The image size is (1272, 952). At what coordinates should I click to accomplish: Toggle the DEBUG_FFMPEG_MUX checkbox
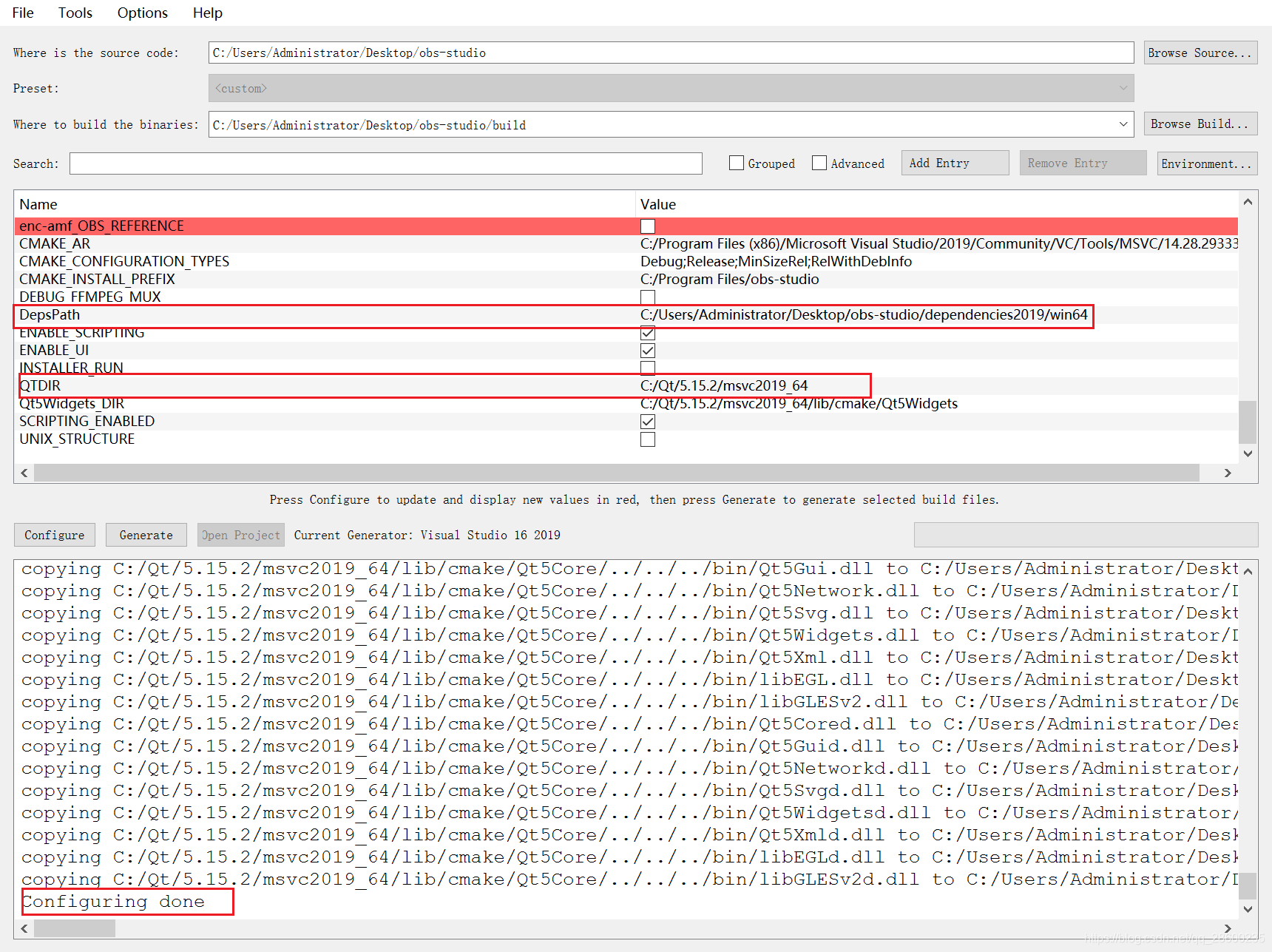pyautogui.click(x=648, y=297)
